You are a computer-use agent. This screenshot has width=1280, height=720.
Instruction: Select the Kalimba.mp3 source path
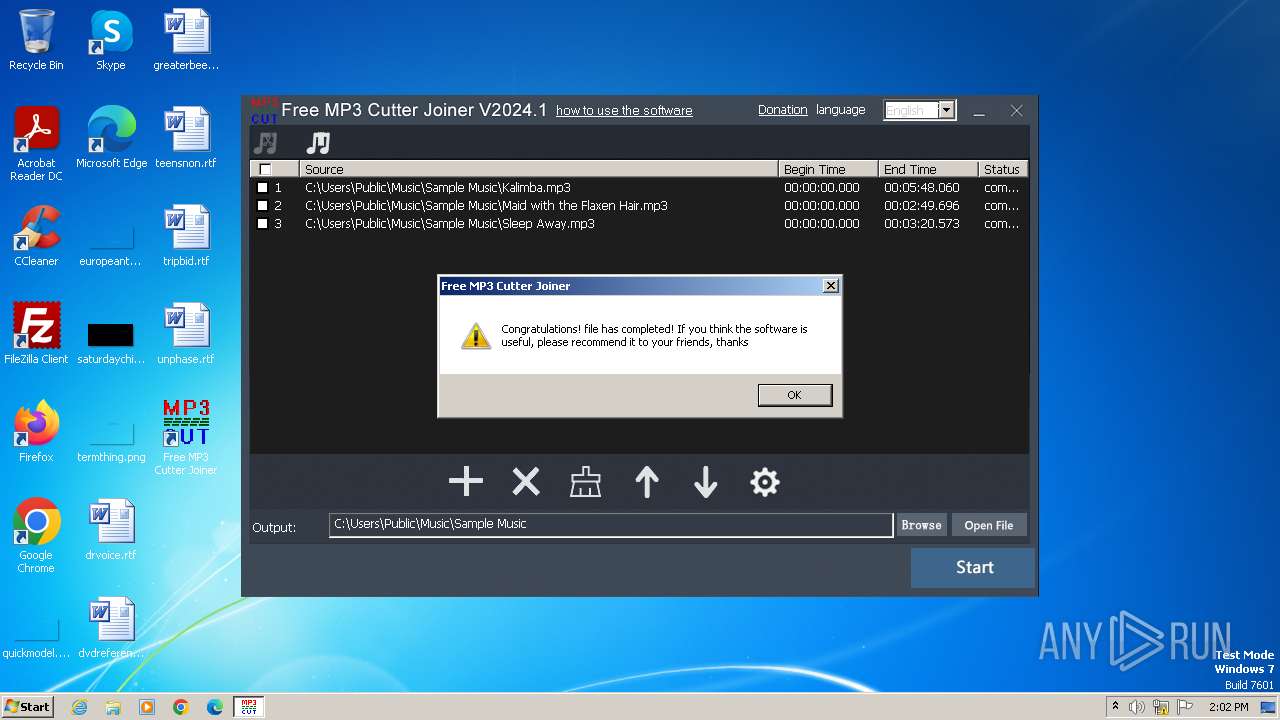(438, 188)
